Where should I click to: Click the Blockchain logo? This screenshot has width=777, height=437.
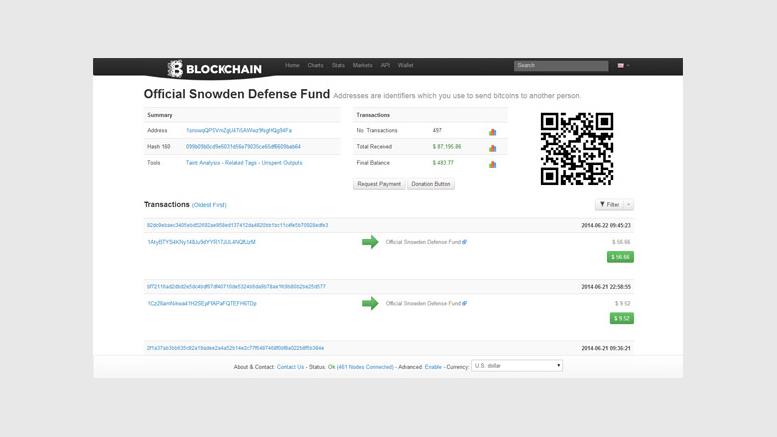[215, 69]
